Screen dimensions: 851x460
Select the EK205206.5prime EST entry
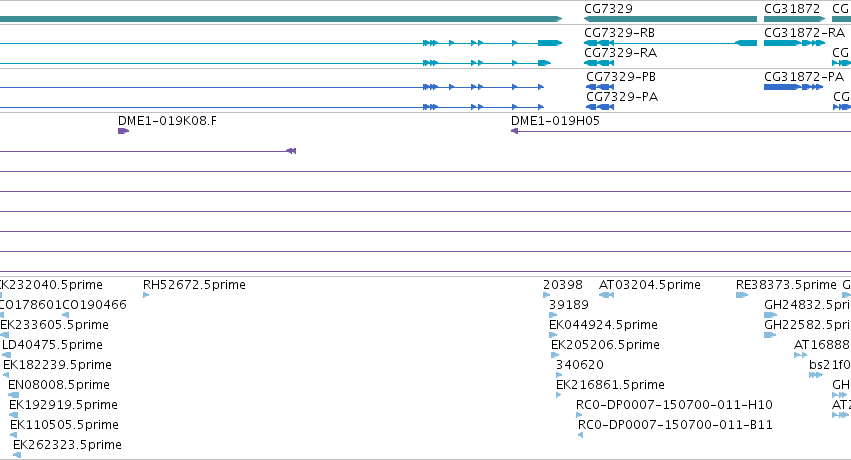pos(605,345)
